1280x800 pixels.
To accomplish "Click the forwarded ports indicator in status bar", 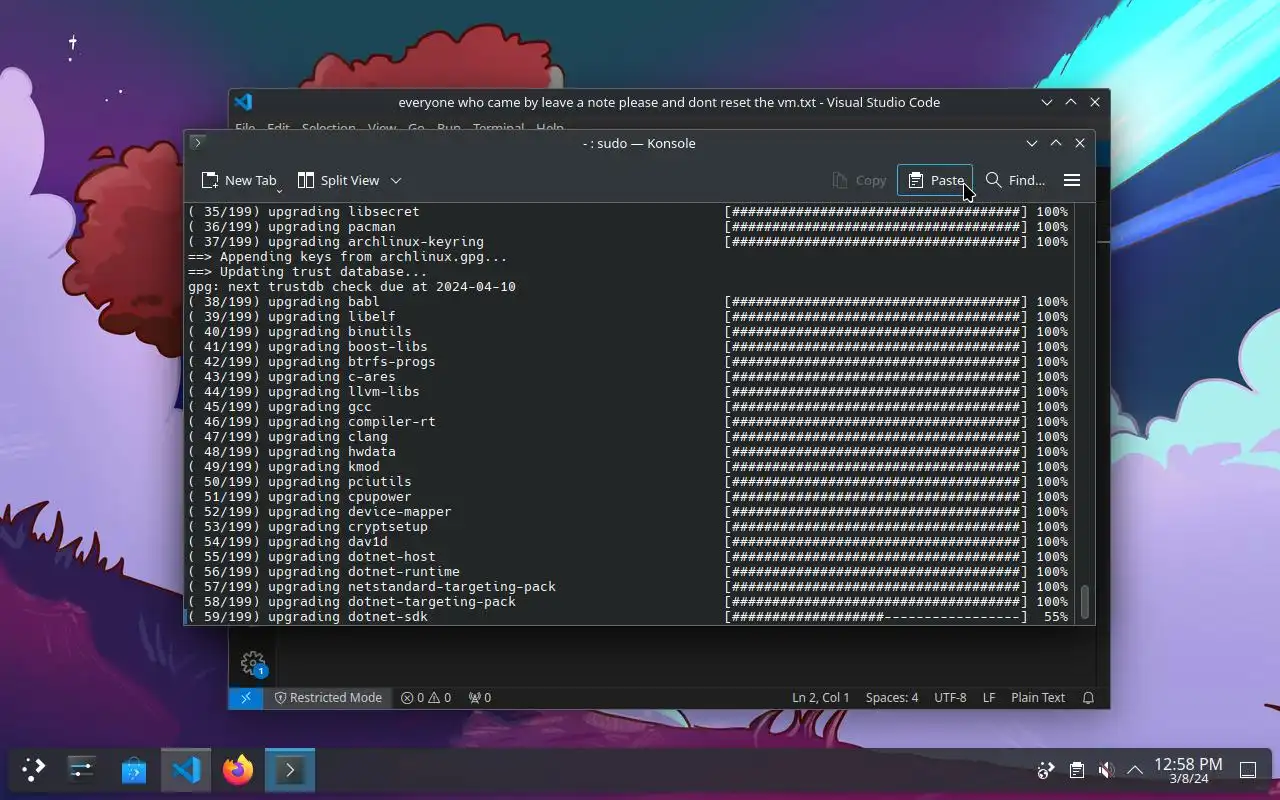I will point(480,697).
